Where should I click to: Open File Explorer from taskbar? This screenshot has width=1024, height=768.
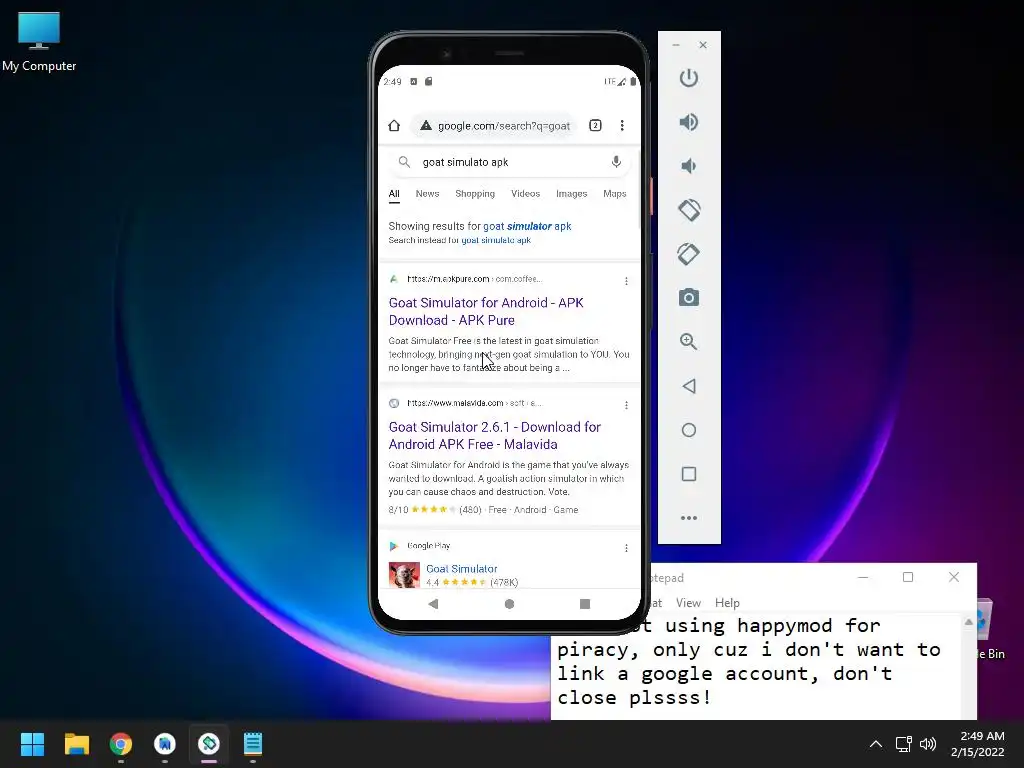tap(76, 744)
